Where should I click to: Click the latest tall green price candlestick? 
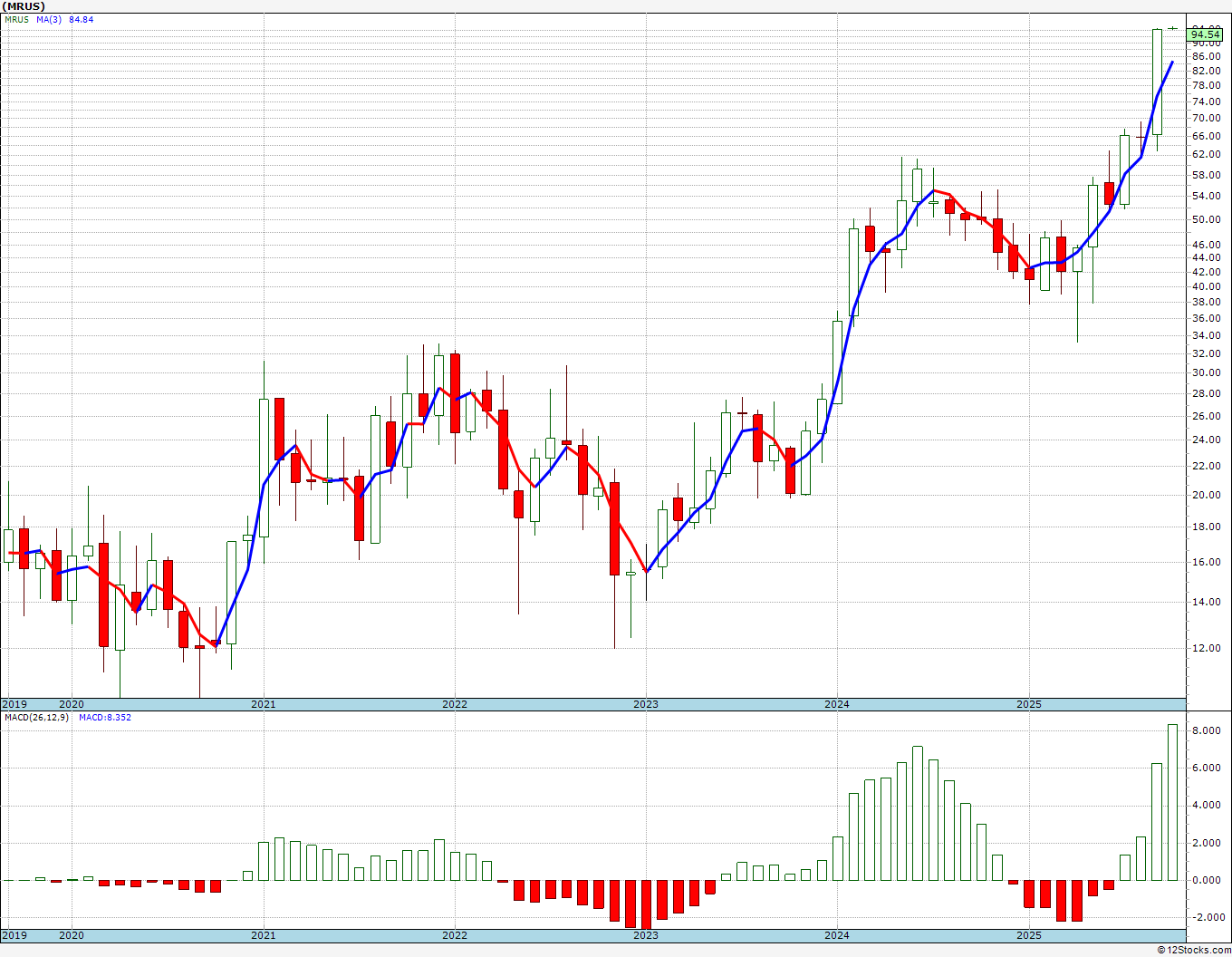coord(1157,82)
